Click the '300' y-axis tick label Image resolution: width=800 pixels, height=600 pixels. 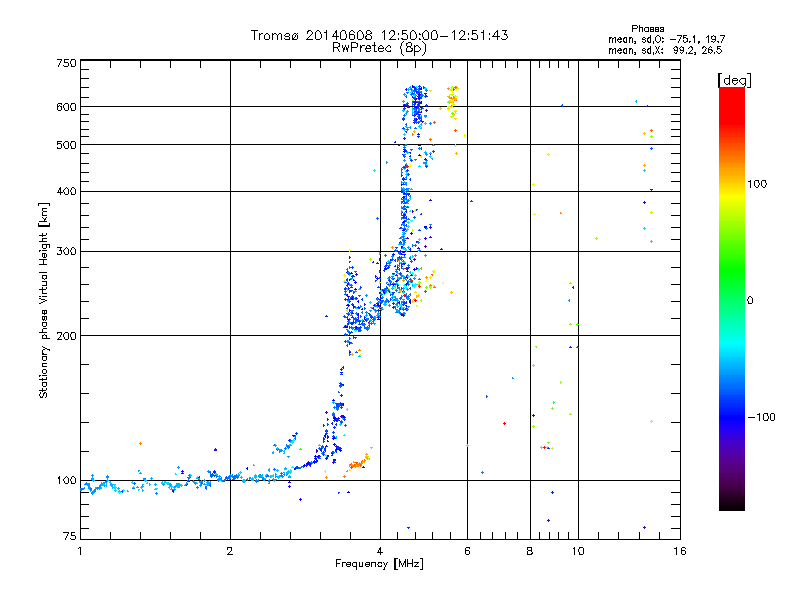[66, 252]
